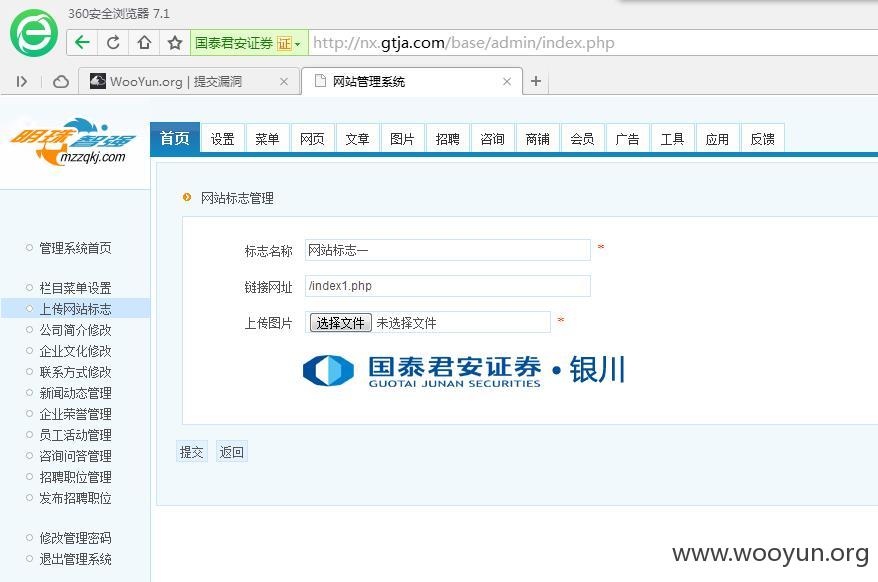Click the 国泰君安证券 银川 logo image
The width and height of the screenshot is (878, 582).
coord(464,370)
